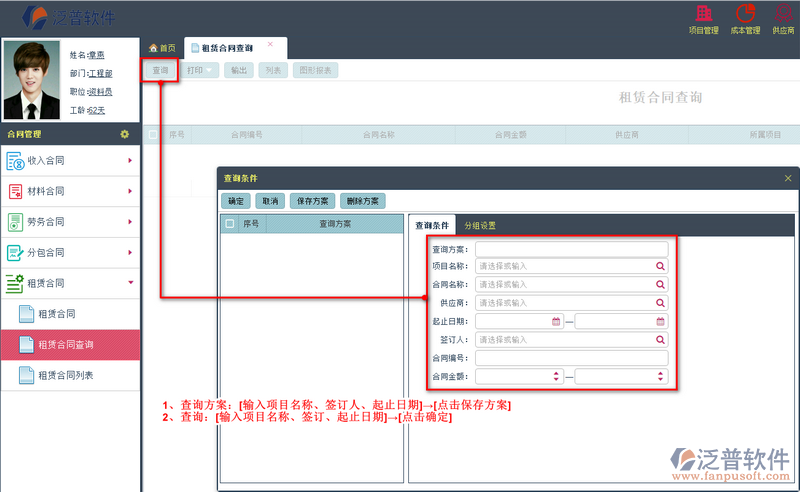Tick the main table header checkbox

click(x=153, y=135)
